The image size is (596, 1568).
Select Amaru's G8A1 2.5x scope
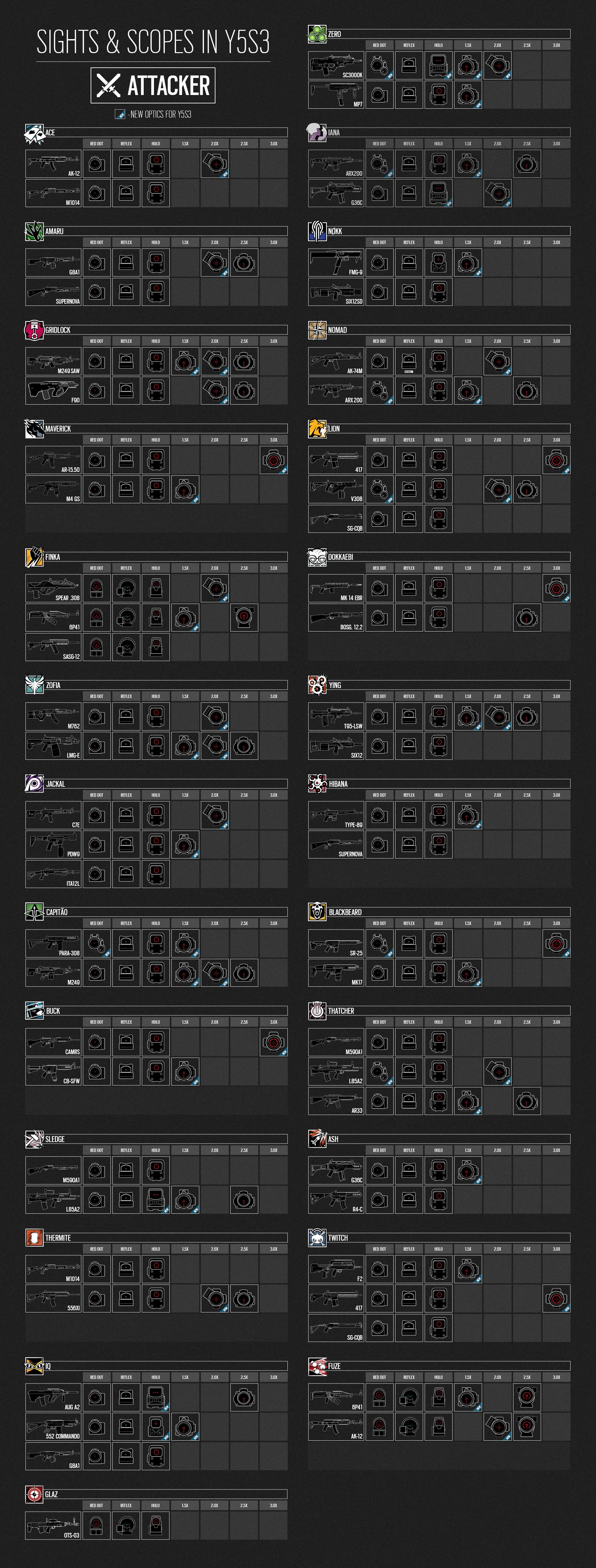(x=244, y=262)
